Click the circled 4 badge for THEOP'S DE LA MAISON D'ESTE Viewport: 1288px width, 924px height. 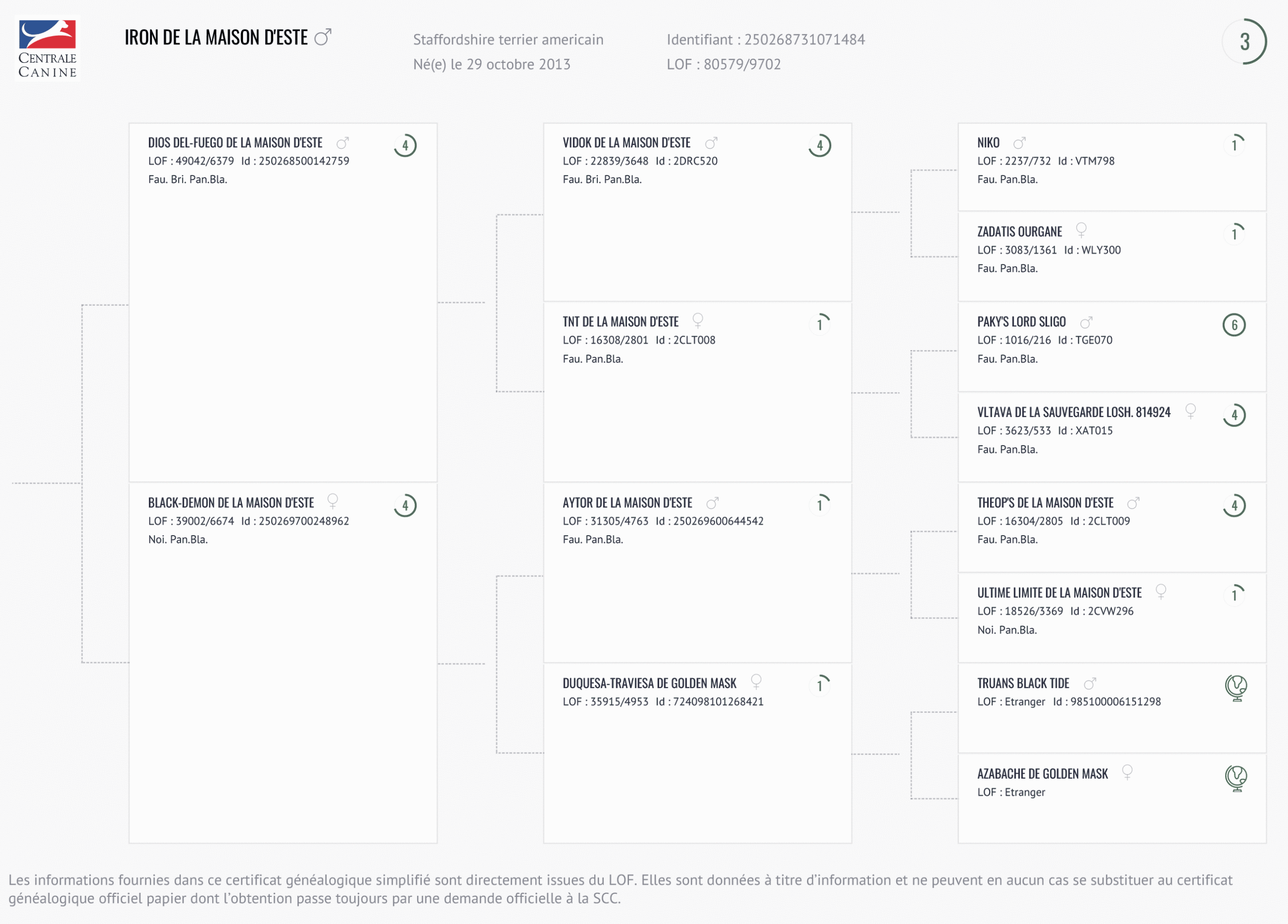click(1234, 506)
